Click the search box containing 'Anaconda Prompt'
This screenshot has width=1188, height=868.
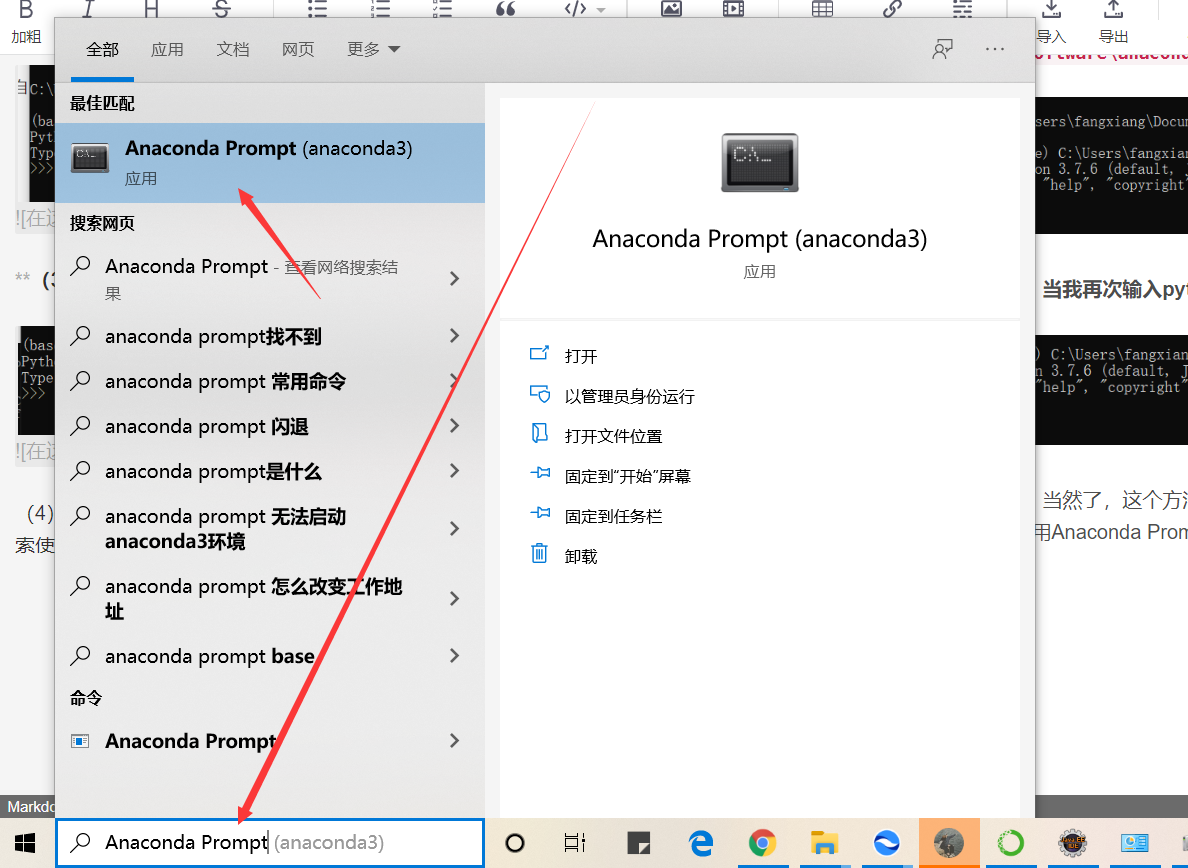click(x=270, y=842)
